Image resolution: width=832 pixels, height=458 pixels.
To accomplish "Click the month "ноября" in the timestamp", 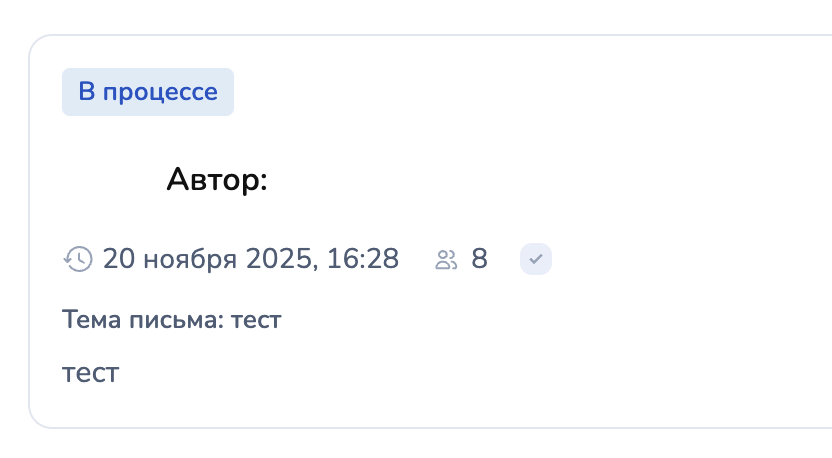I will 190,260.
